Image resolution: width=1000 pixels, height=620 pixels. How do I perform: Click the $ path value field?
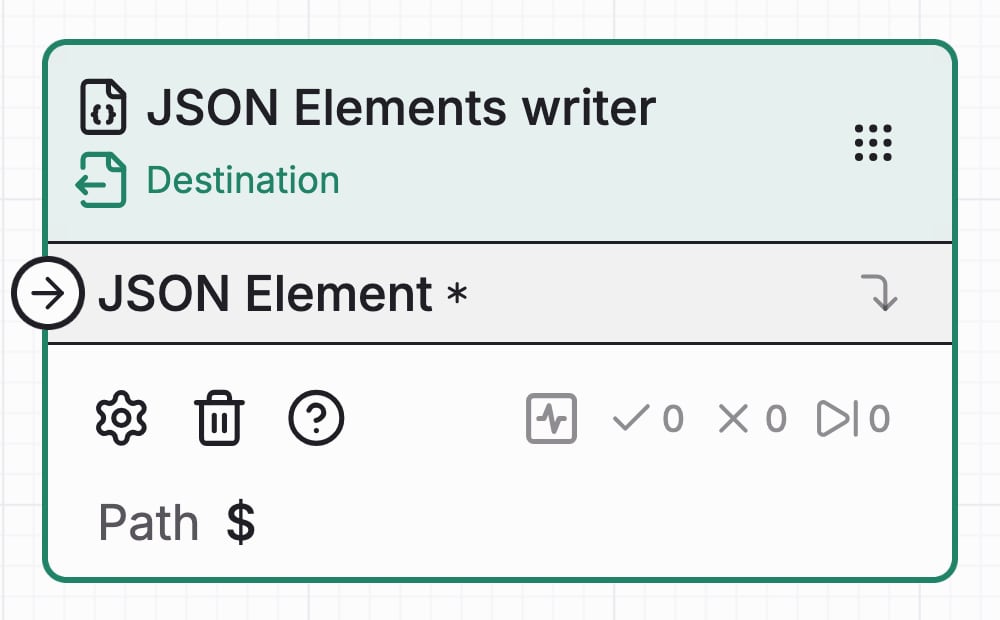pyautogui.click(x=241, y=522)
